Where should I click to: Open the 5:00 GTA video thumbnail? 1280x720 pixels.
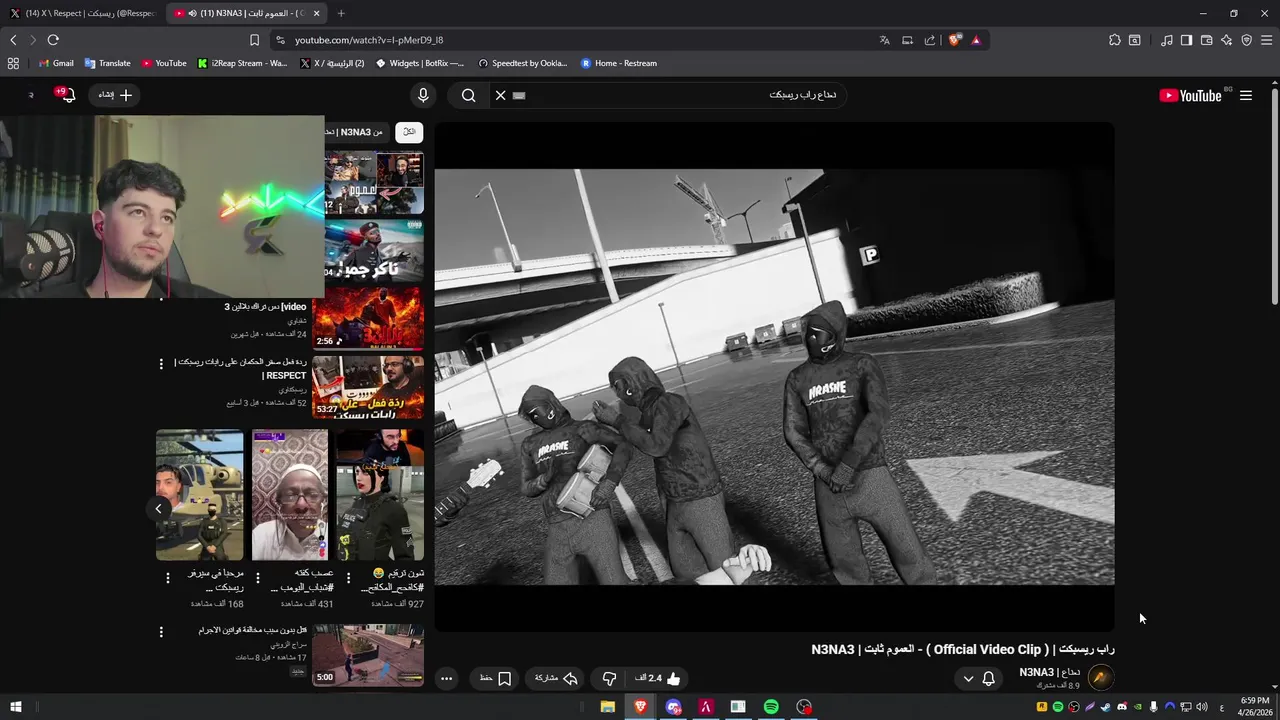click(367, 656)
